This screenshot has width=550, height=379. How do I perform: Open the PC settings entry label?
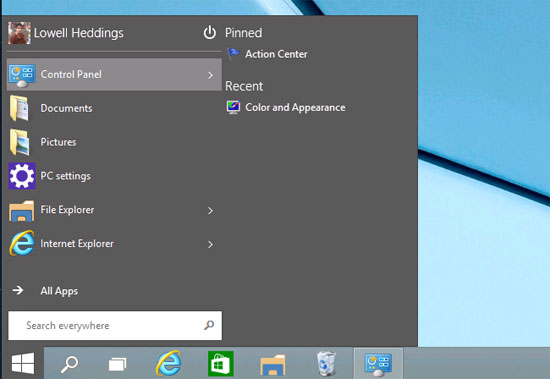point(66,176)
